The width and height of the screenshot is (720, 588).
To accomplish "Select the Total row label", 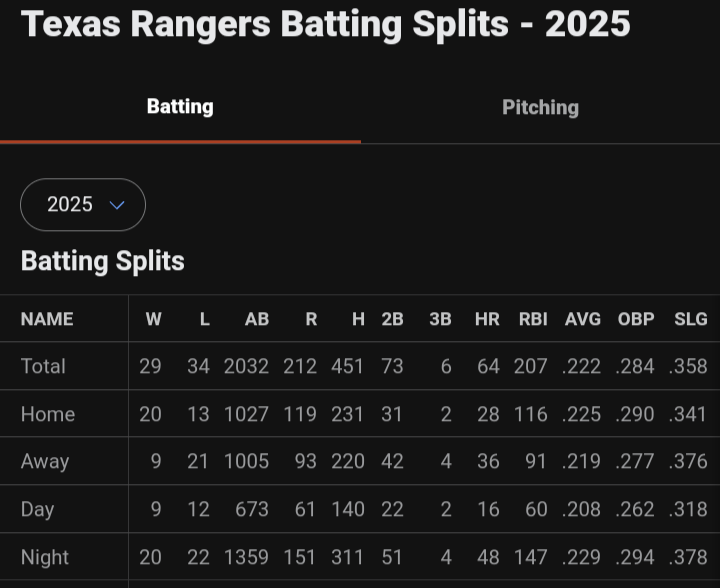I will [x=43, y=366].
